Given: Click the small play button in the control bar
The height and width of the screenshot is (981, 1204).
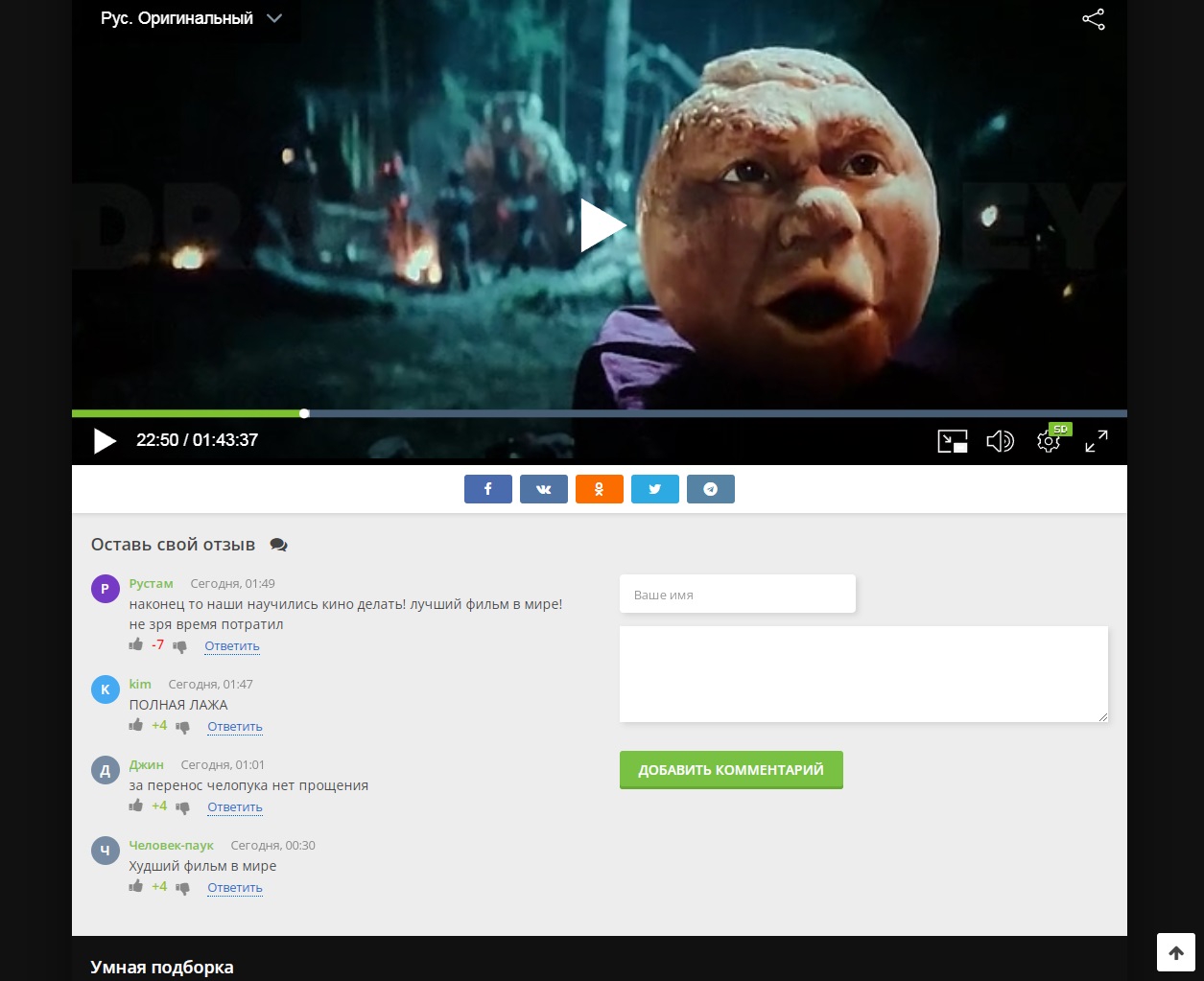Looking at the screenshot, I should tap(105, 440).
